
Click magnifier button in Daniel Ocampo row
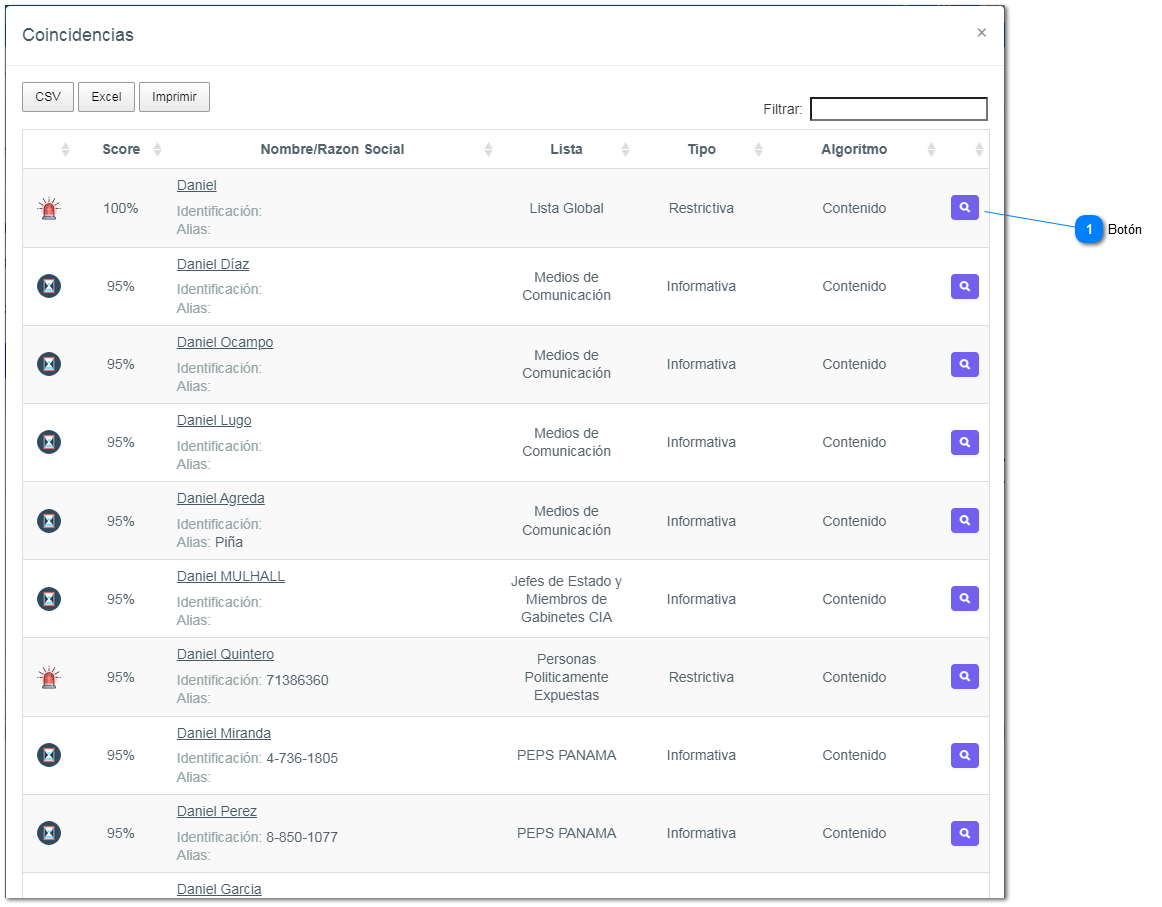pos(964,364)
